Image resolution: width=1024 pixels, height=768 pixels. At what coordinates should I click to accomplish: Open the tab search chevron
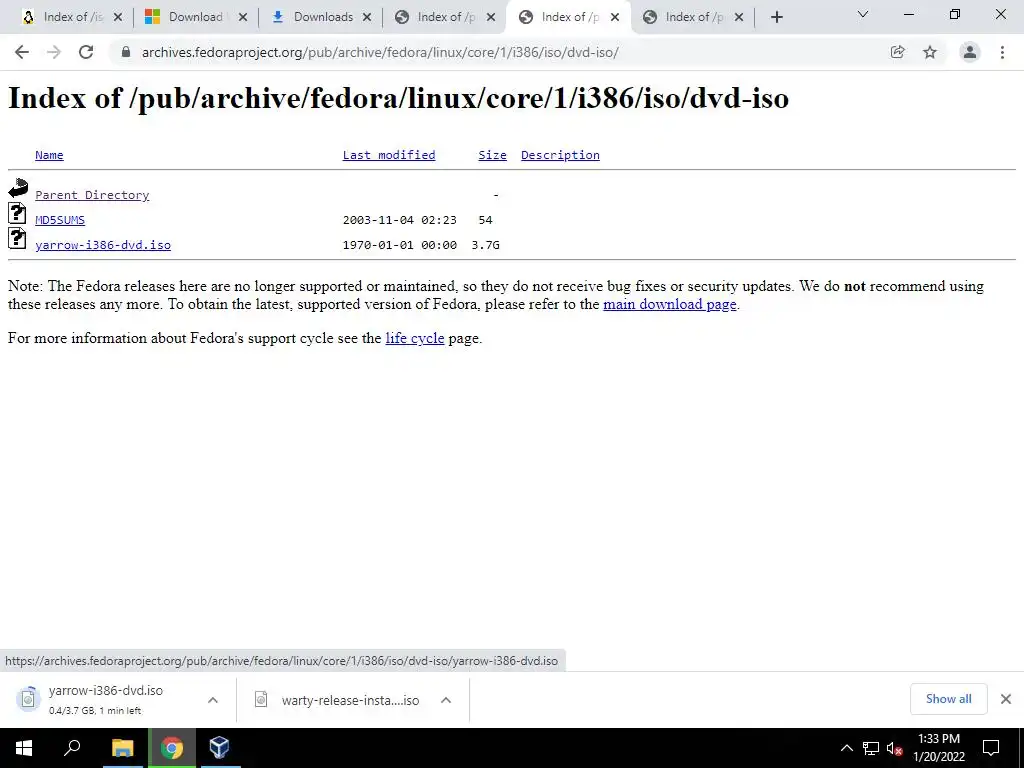862,14
